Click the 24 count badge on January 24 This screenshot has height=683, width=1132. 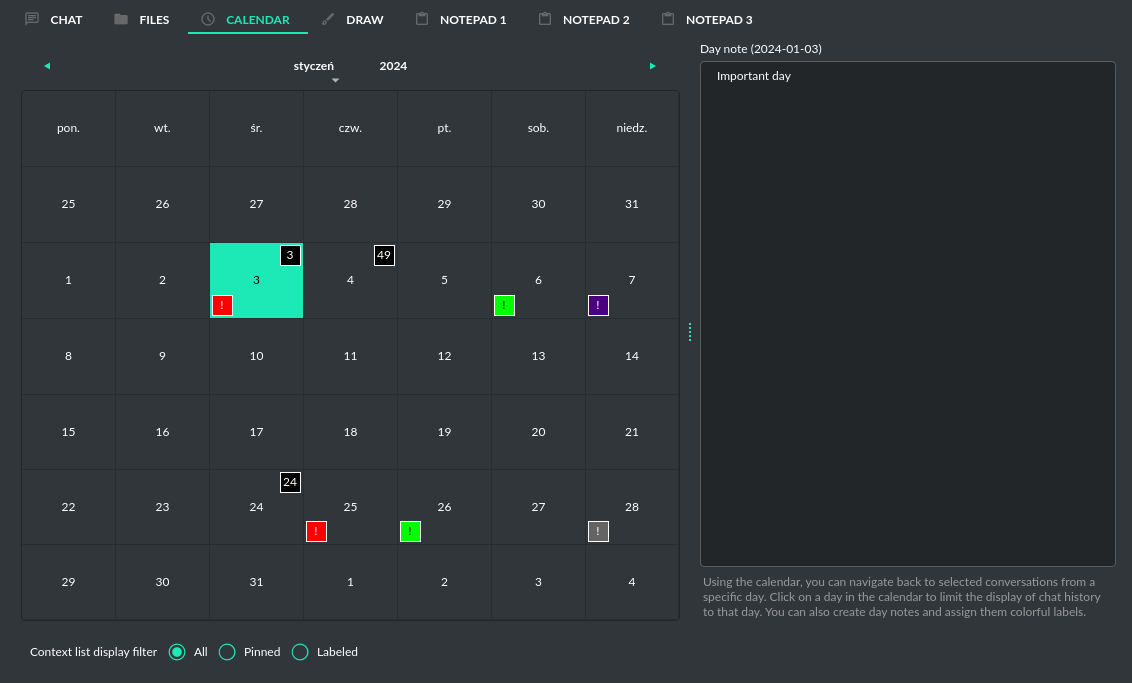click(x=290, y=482)
